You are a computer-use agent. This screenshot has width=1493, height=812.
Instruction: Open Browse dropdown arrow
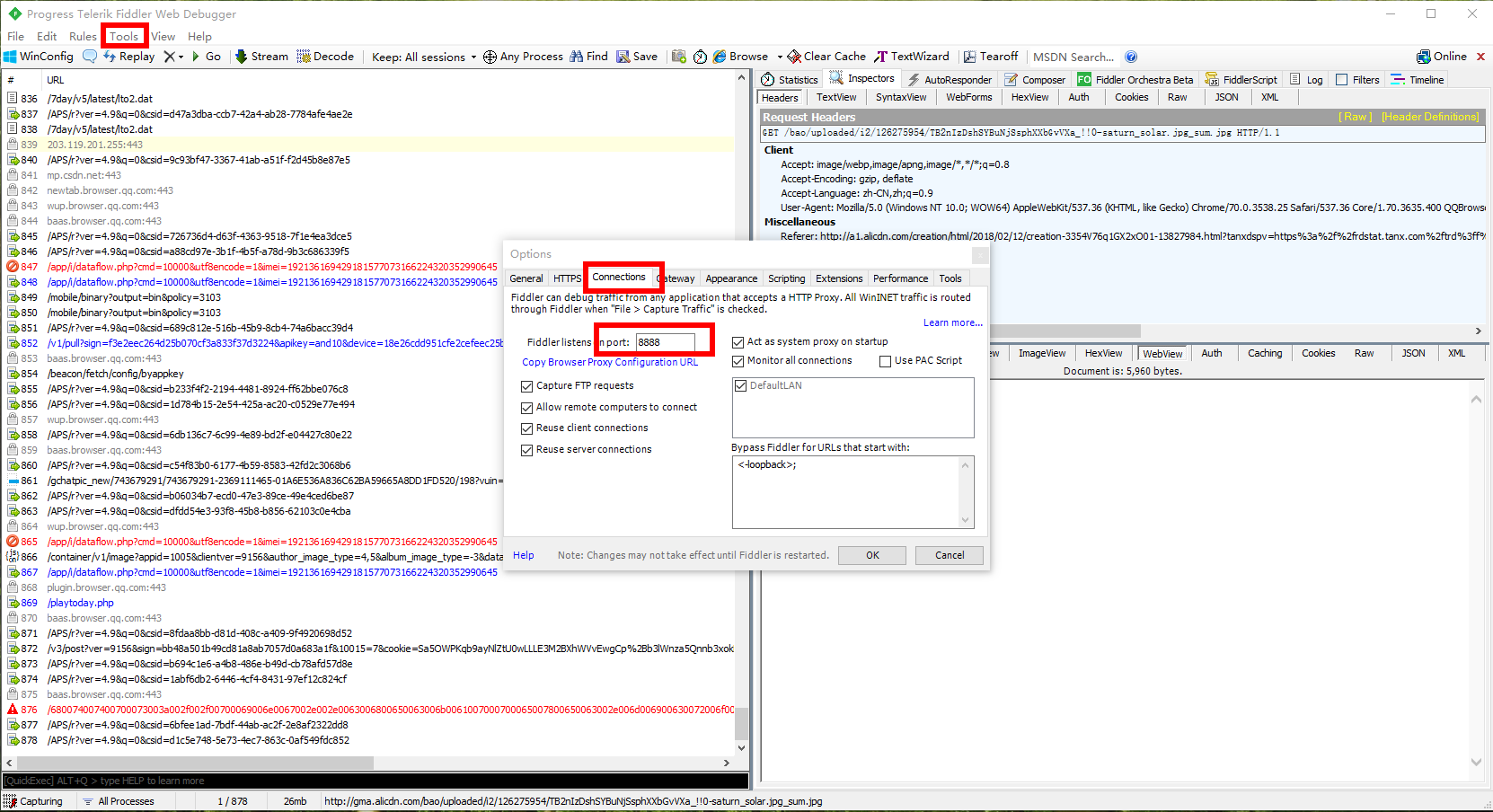(x=780, y=57)
